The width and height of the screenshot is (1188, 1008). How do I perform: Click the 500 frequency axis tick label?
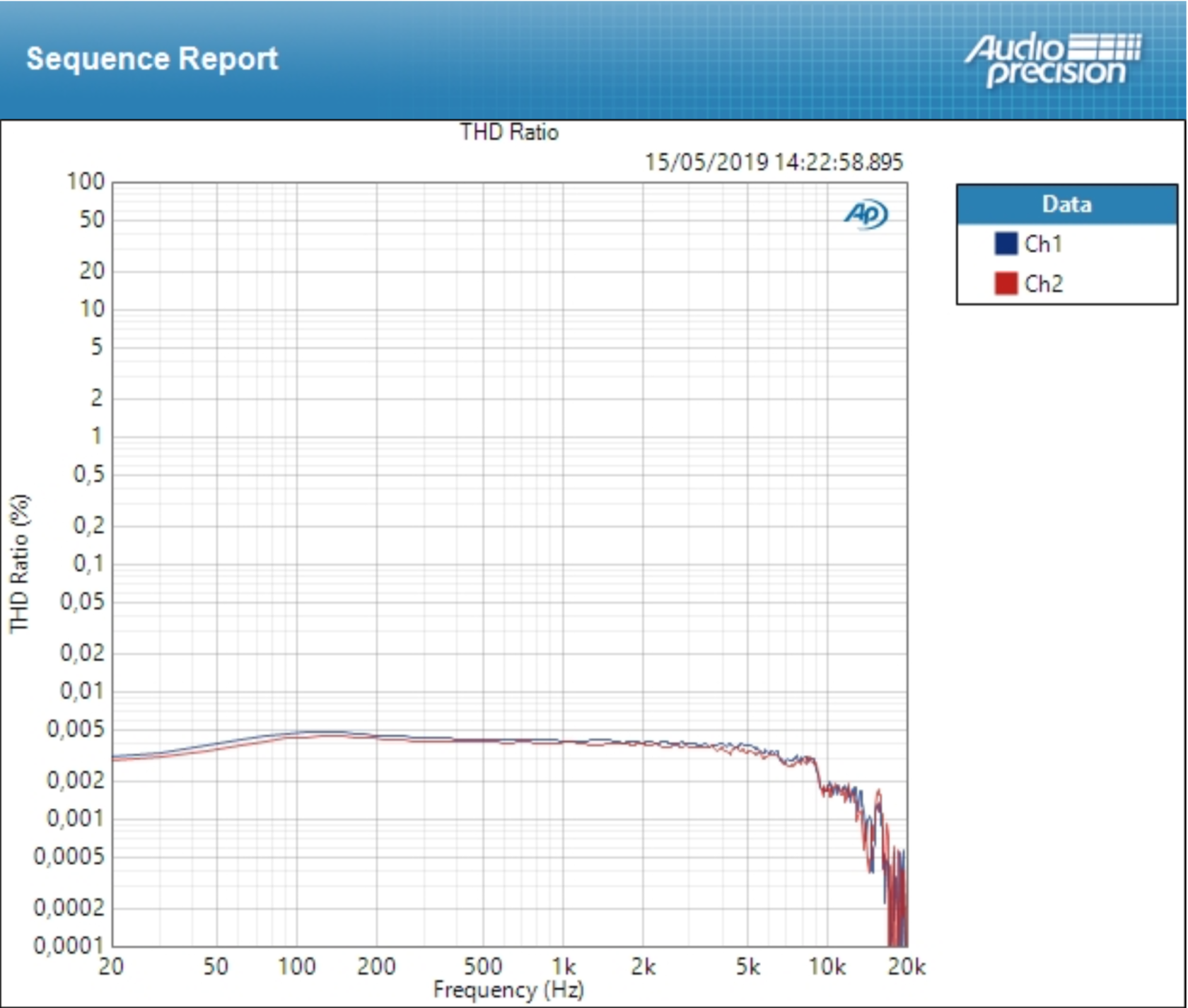coord(483,966)
